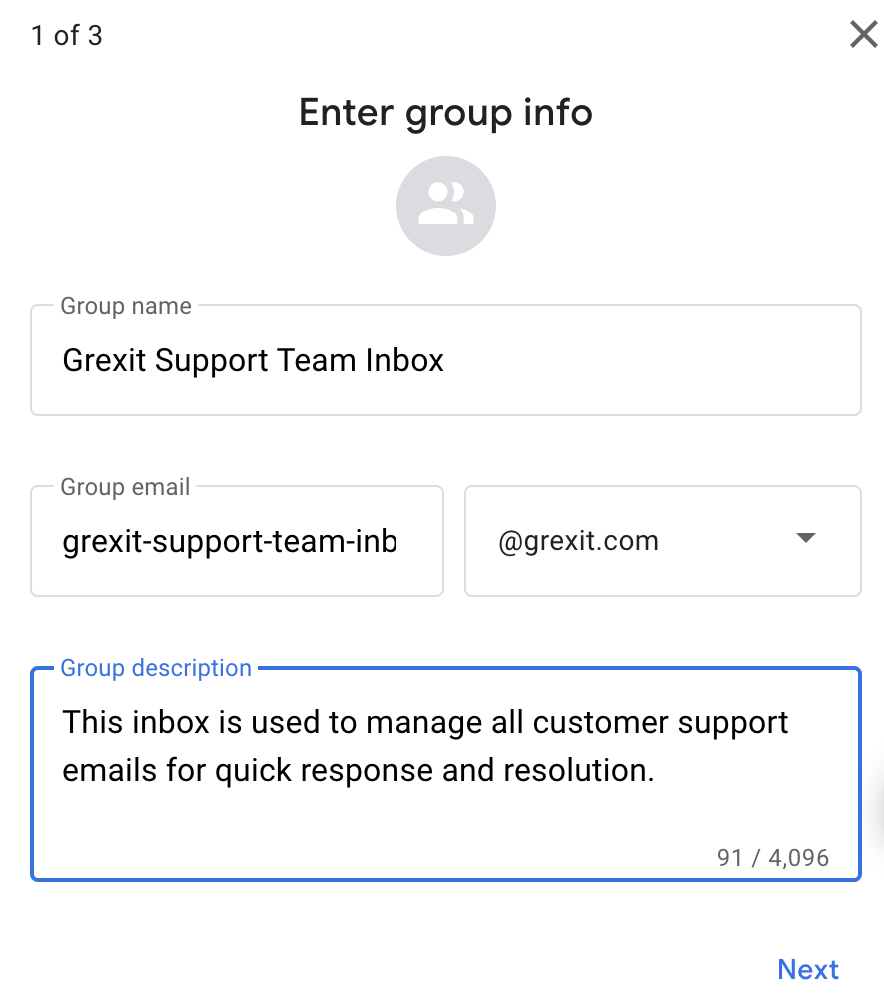
Task: Click the Group name label
Action: click(x=125, y=306)
